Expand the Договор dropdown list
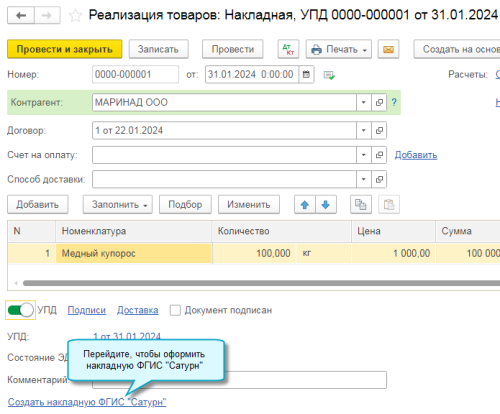Image resolution: width=500 pixels, height=414 pixels. [x=364, y=130]
